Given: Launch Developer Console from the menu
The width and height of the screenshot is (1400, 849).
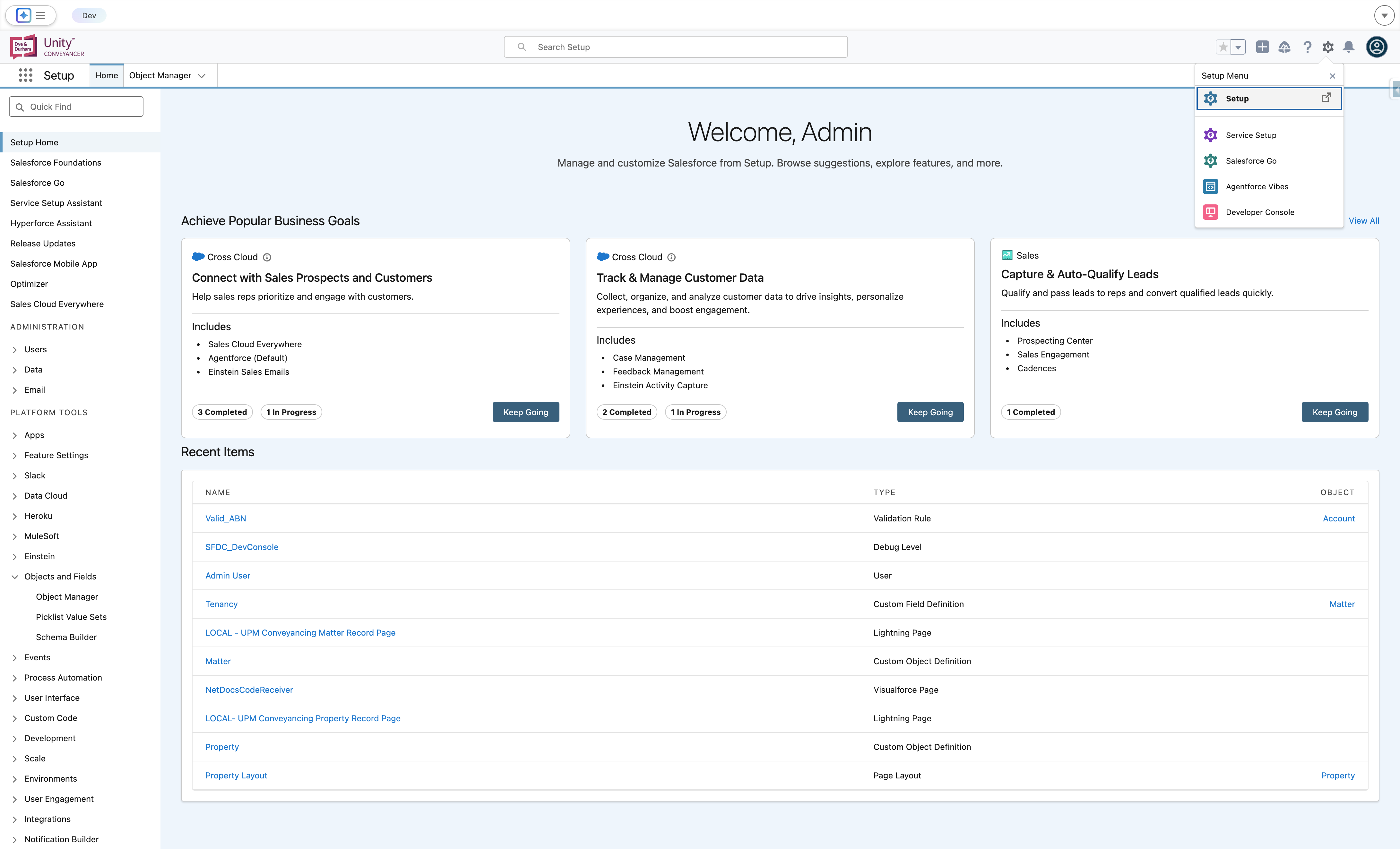Looking at the screenshot, I should click(x=1269, y=212).
